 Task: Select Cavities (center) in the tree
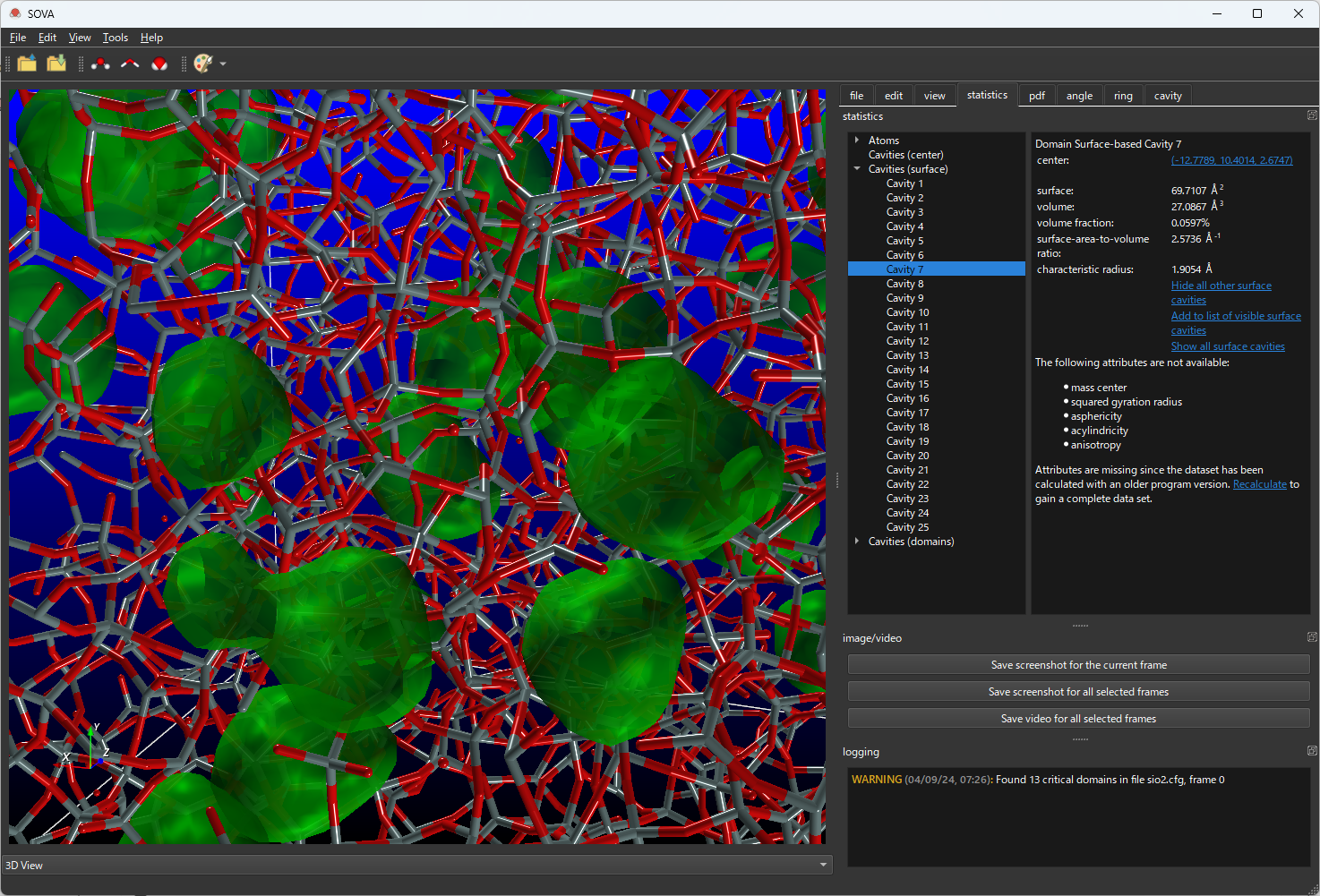[905, 155]
